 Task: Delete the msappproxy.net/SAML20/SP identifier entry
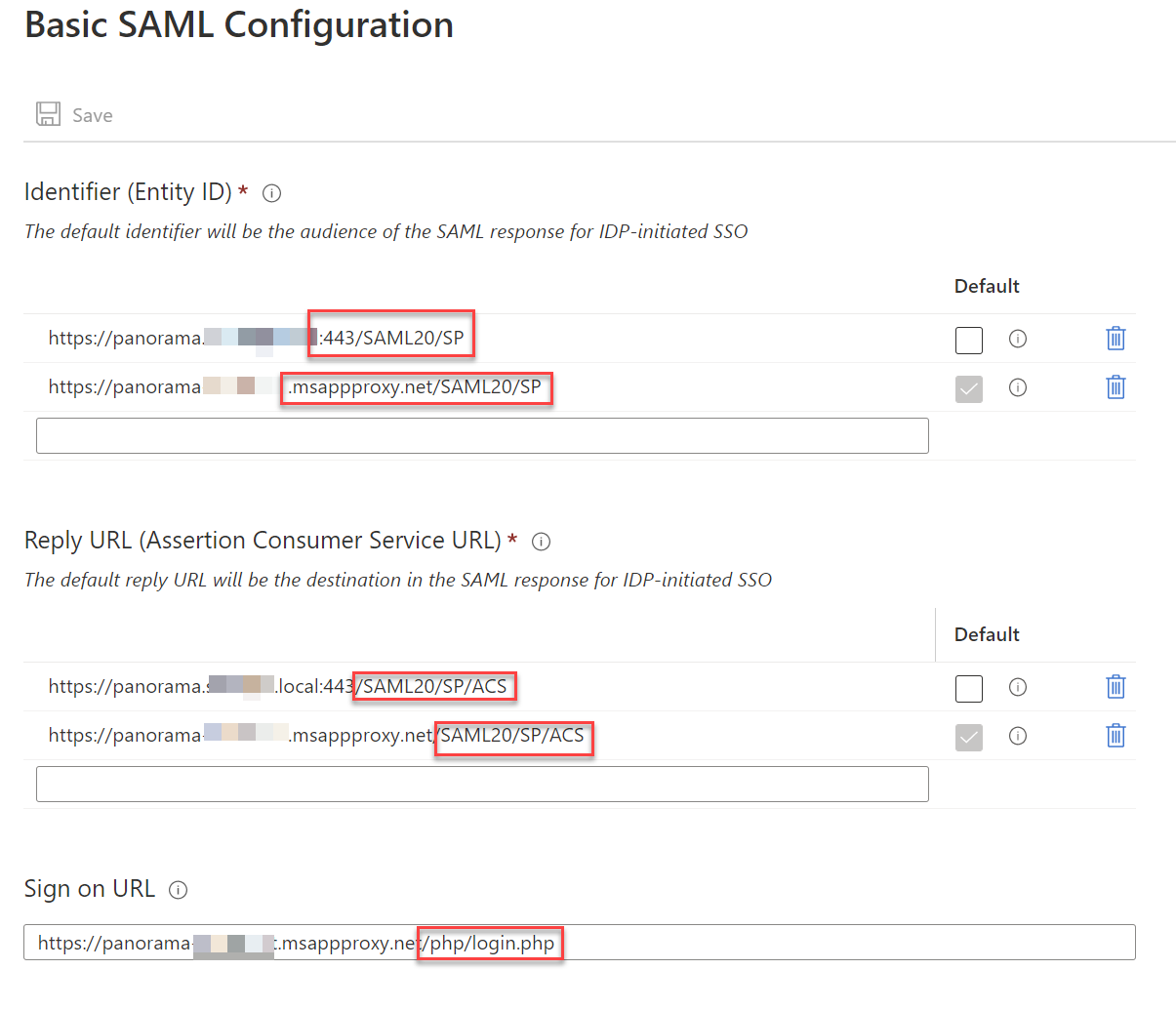click(1115, 387)
